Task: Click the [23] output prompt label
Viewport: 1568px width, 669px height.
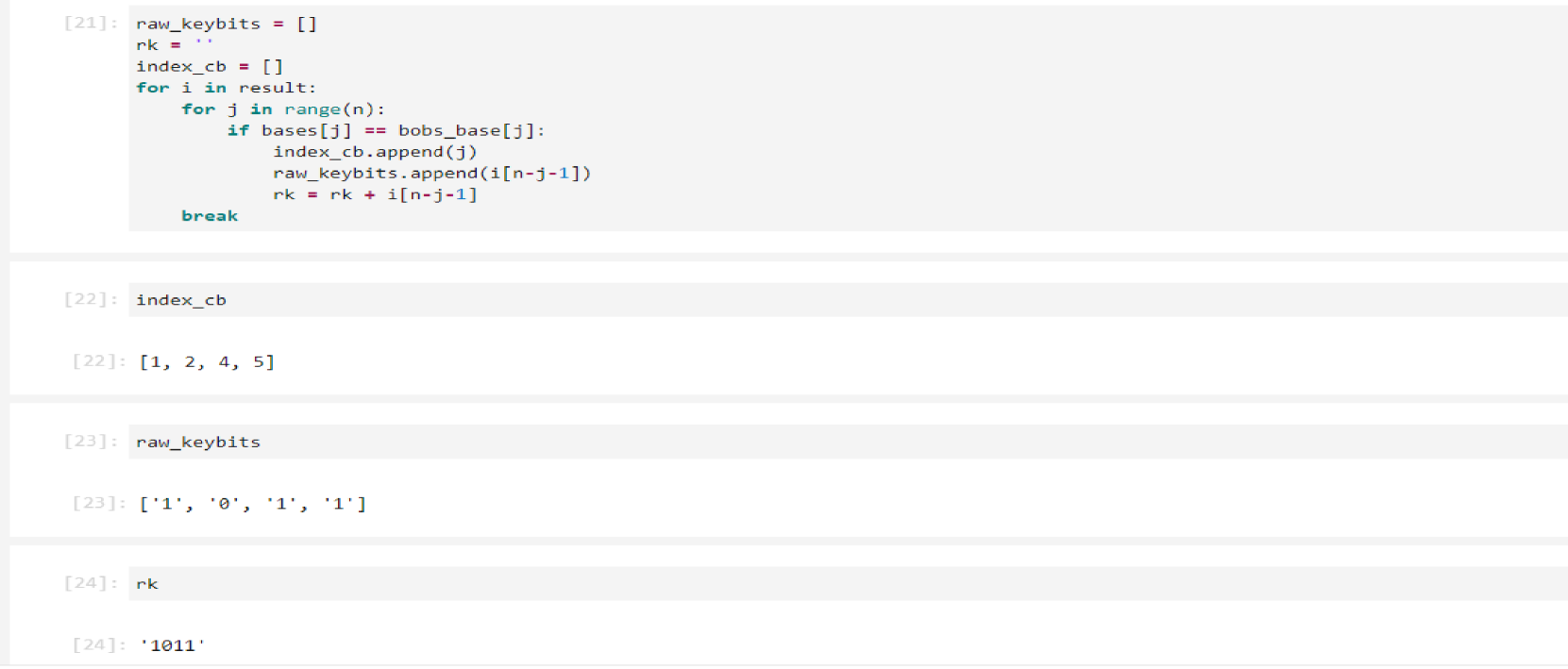Action: pos(98,503)
